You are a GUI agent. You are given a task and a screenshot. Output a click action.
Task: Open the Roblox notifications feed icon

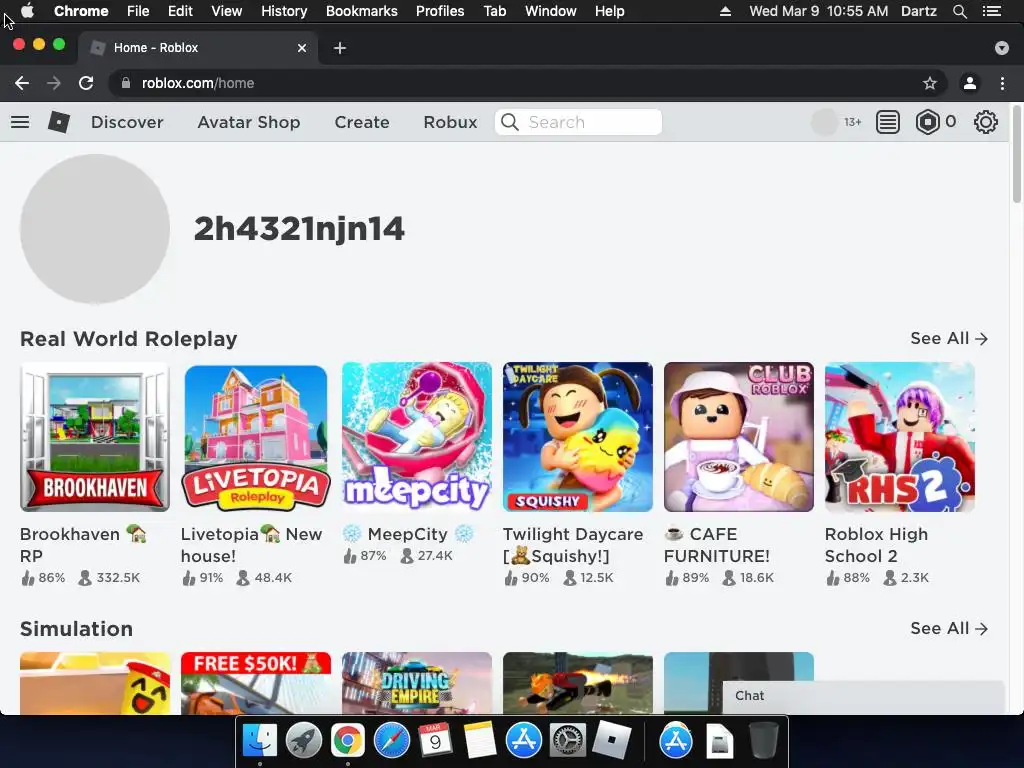point(888,122)
